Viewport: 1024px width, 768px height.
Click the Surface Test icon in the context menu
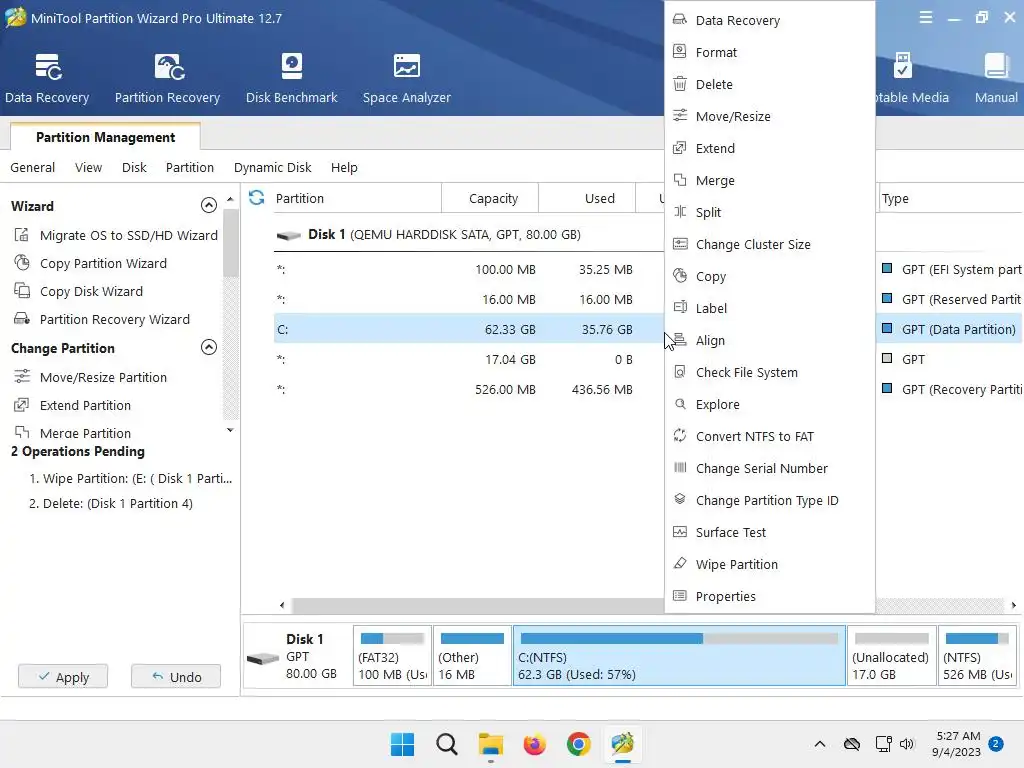pos(680,532)
